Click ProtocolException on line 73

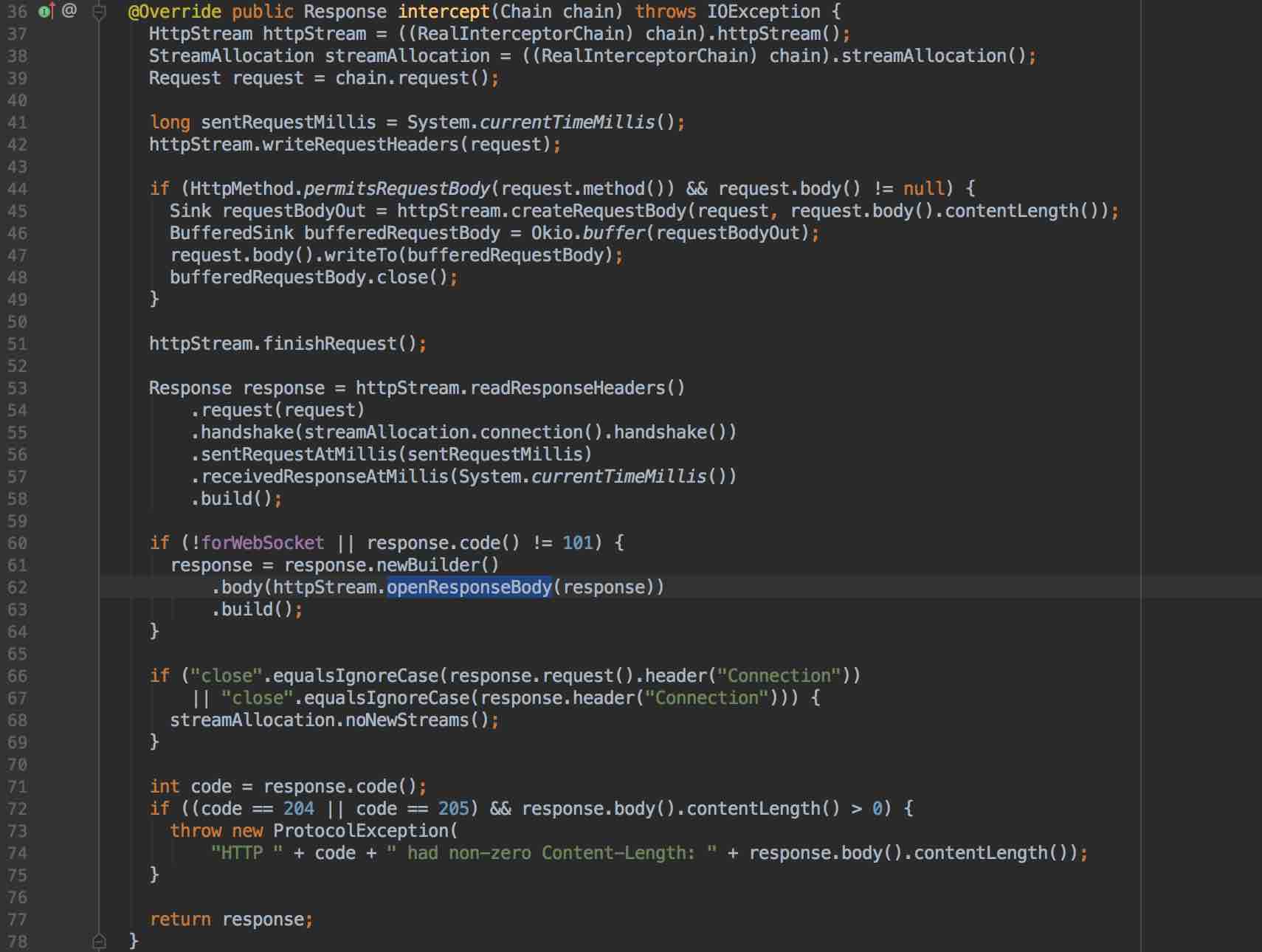361,831
